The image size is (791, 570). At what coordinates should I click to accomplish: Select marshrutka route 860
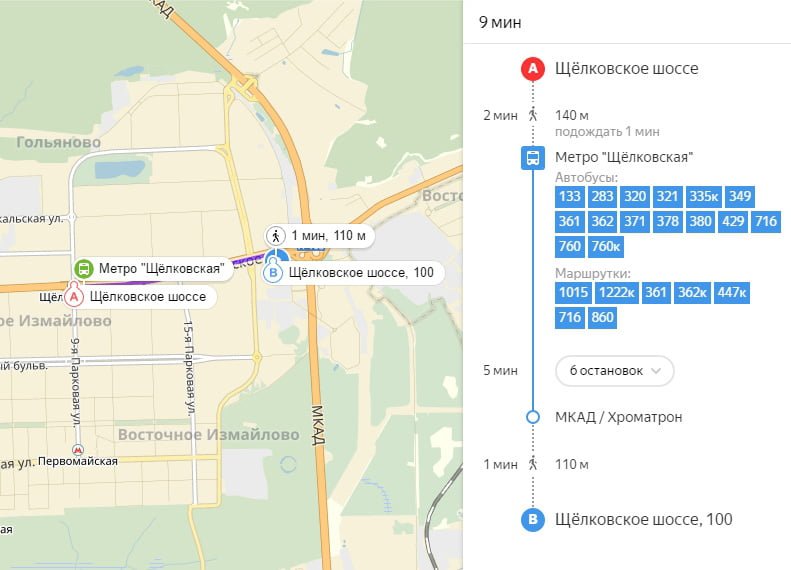click(x=602, y=317)
